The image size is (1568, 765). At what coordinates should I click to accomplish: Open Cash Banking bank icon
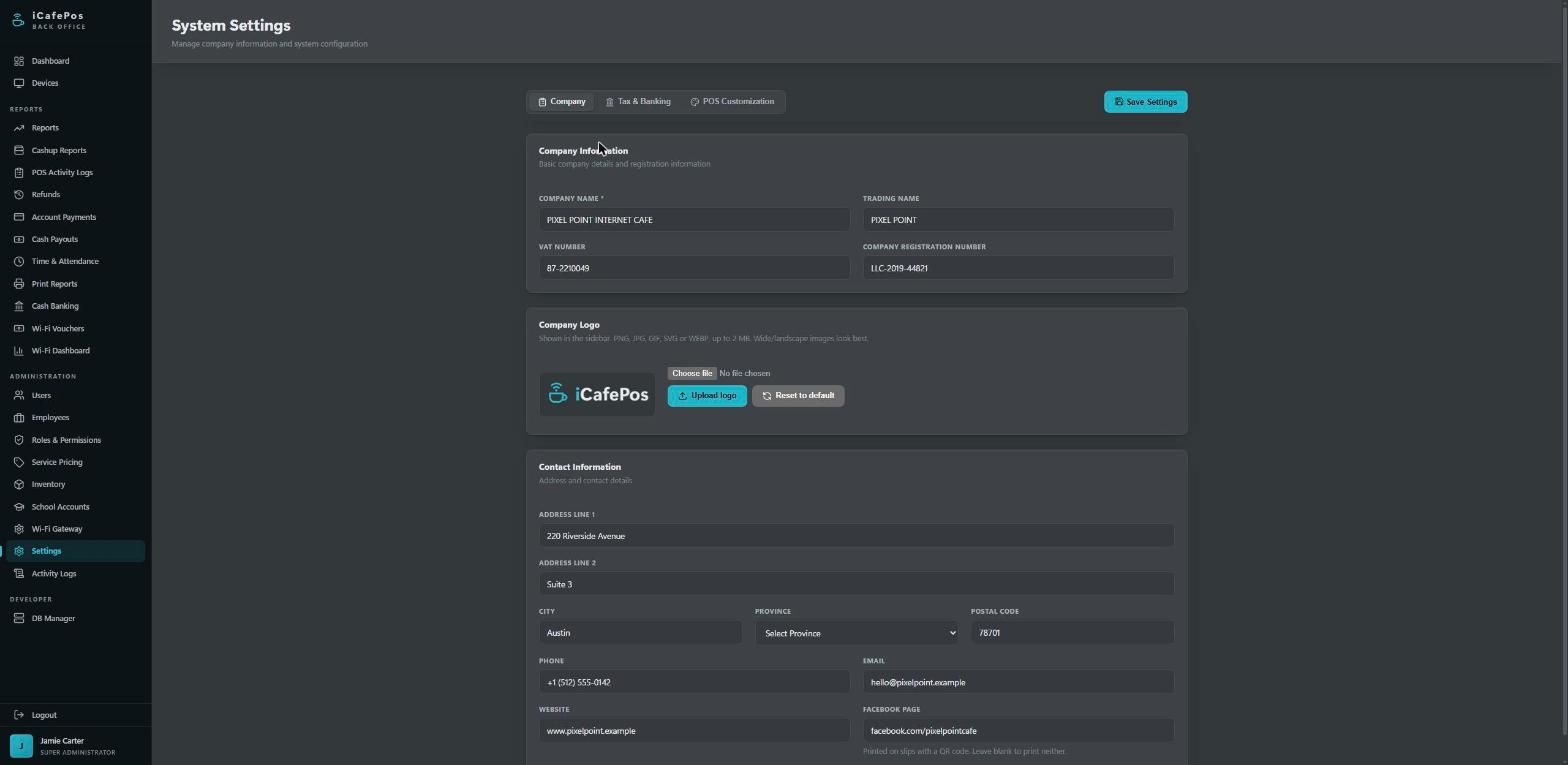[x=19, y=306]
